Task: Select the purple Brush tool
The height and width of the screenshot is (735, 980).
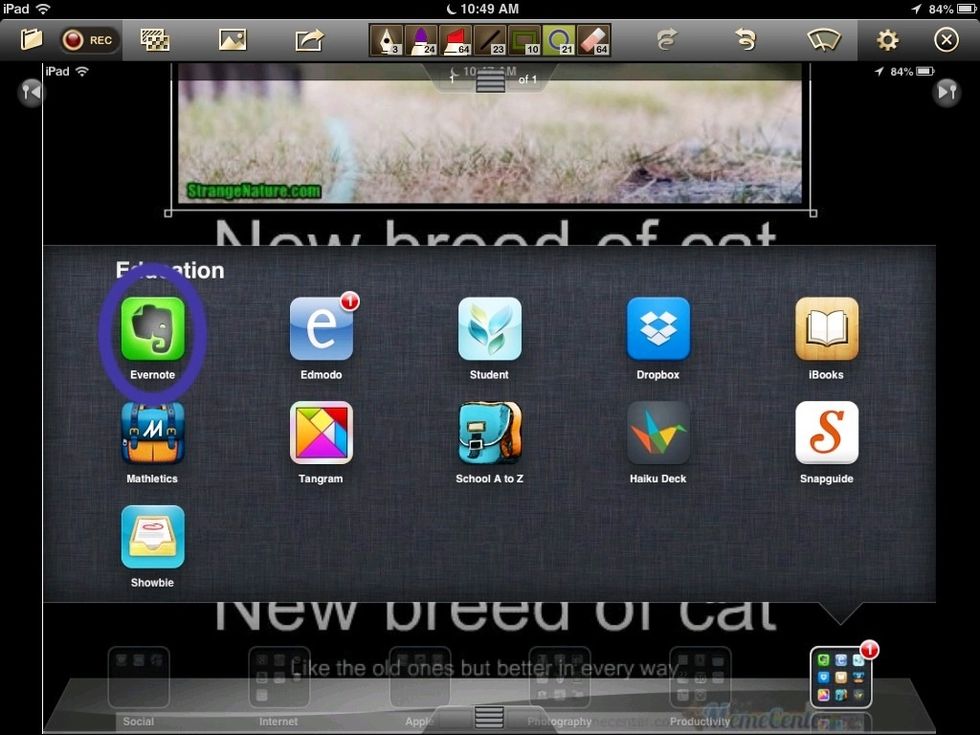Action: 422,40
